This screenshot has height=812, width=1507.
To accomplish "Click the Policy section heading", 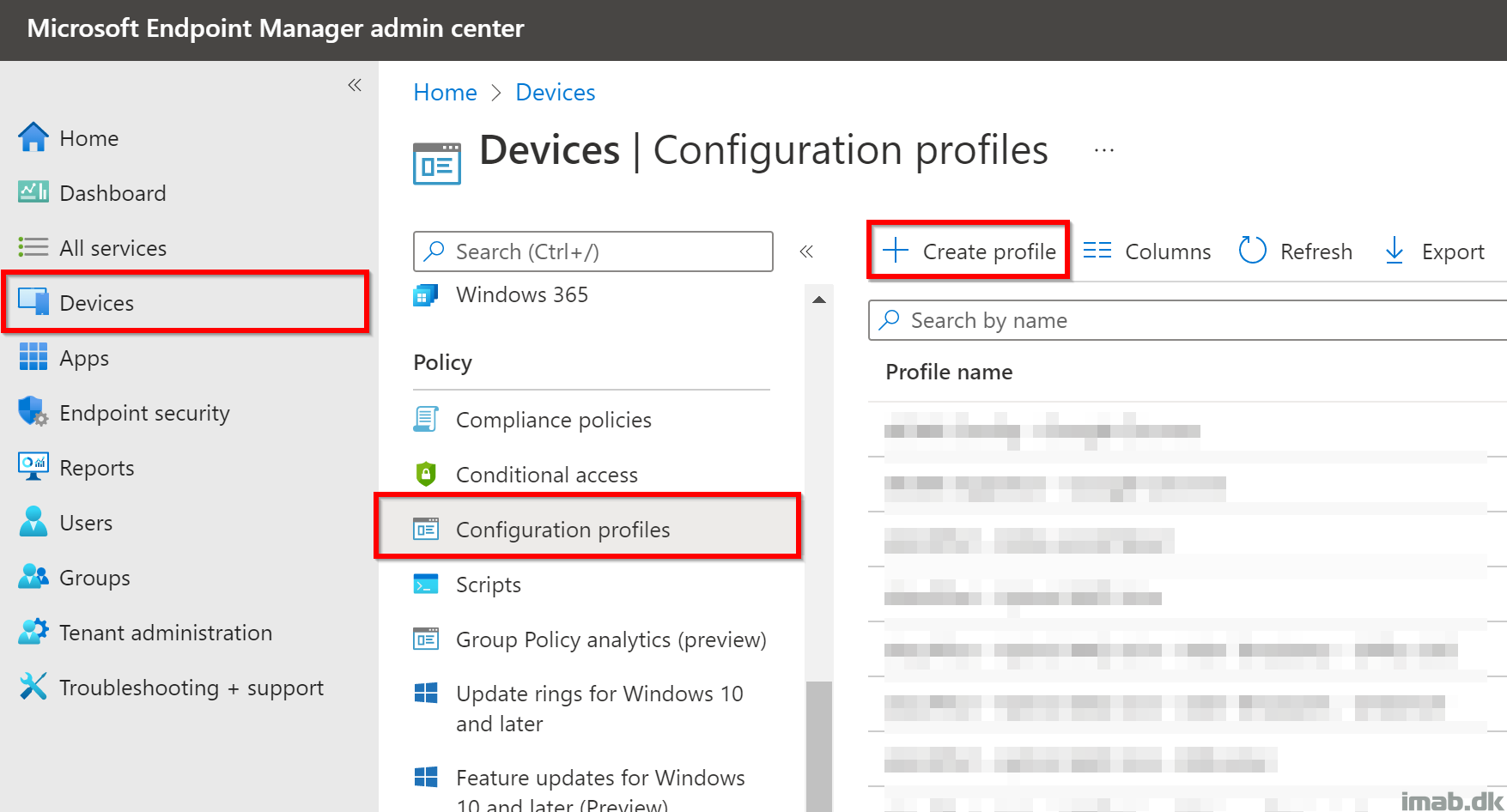I will pyautogui.click(x=442, y=362).
